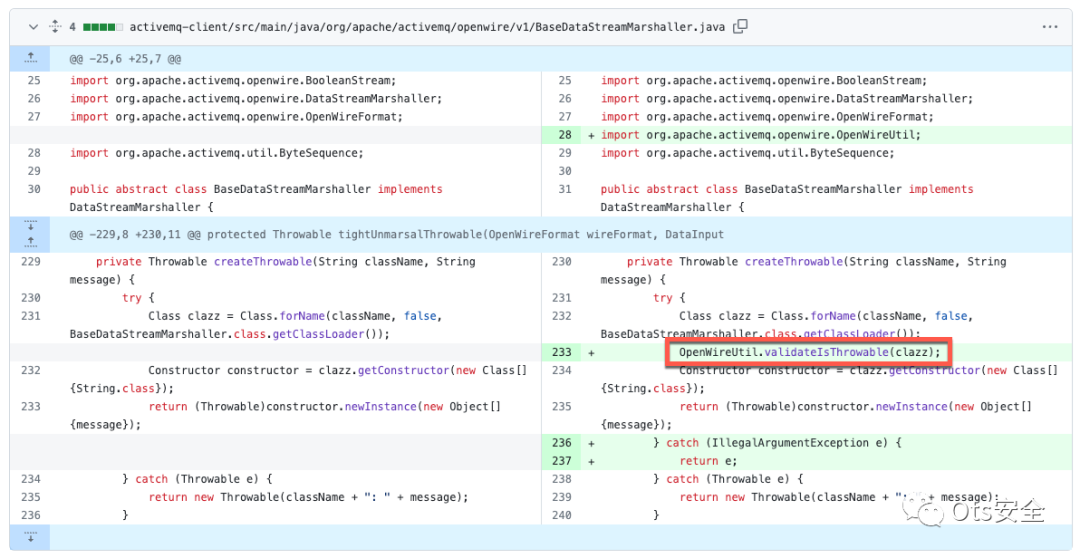This screenshot has width=1080, height=558.
Task: Click left-side line number 229
Action: (31, 262)
